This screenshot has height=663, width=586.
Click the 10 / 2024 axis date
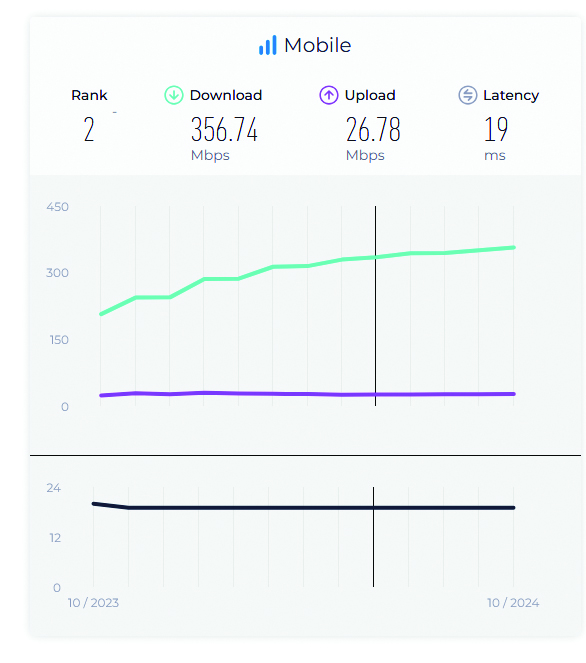513,603
